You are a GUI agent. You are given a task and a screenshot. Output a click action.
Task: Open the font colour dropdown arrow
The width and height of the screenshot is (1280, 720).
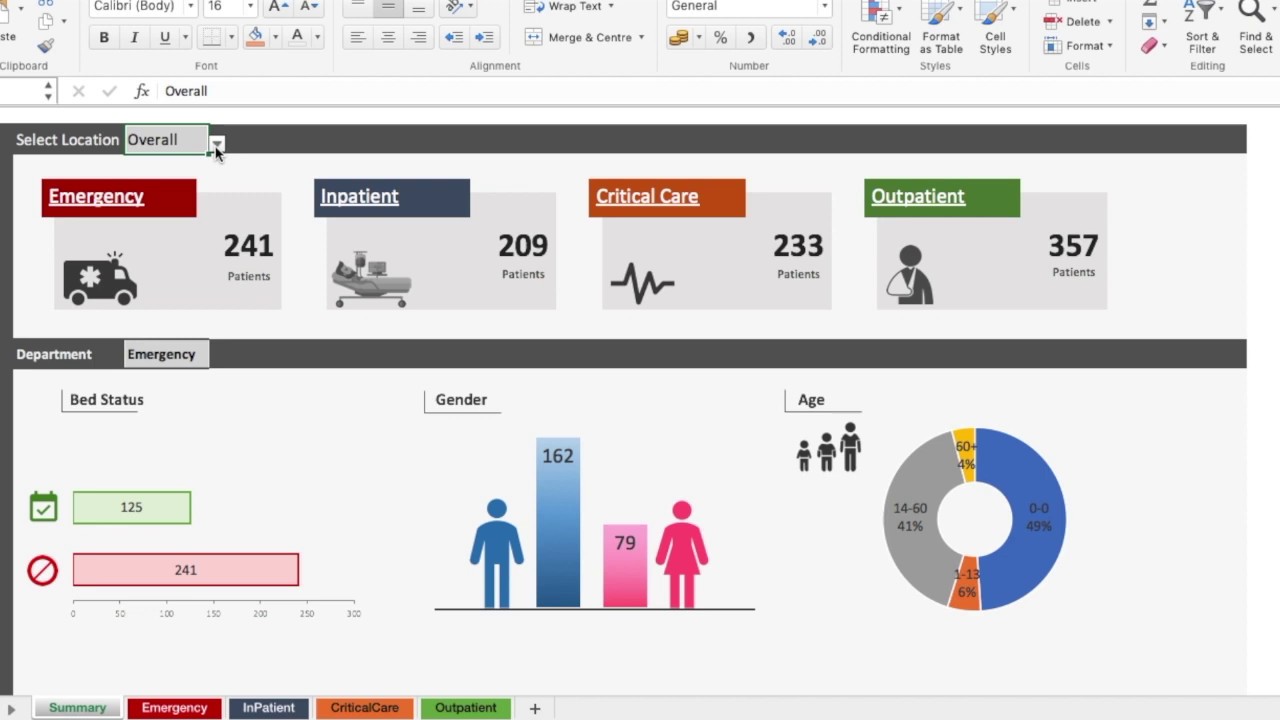(x=317, y=38)
